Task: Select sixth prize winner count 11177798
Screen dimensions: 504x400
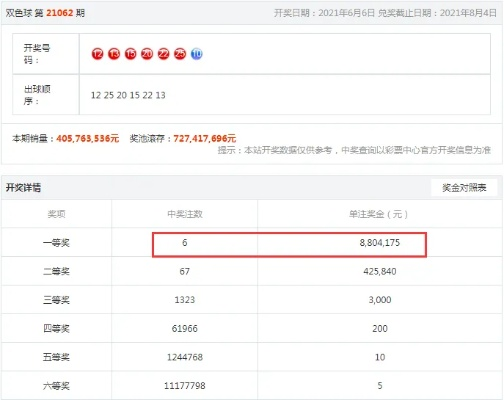Action: point(185,386)
